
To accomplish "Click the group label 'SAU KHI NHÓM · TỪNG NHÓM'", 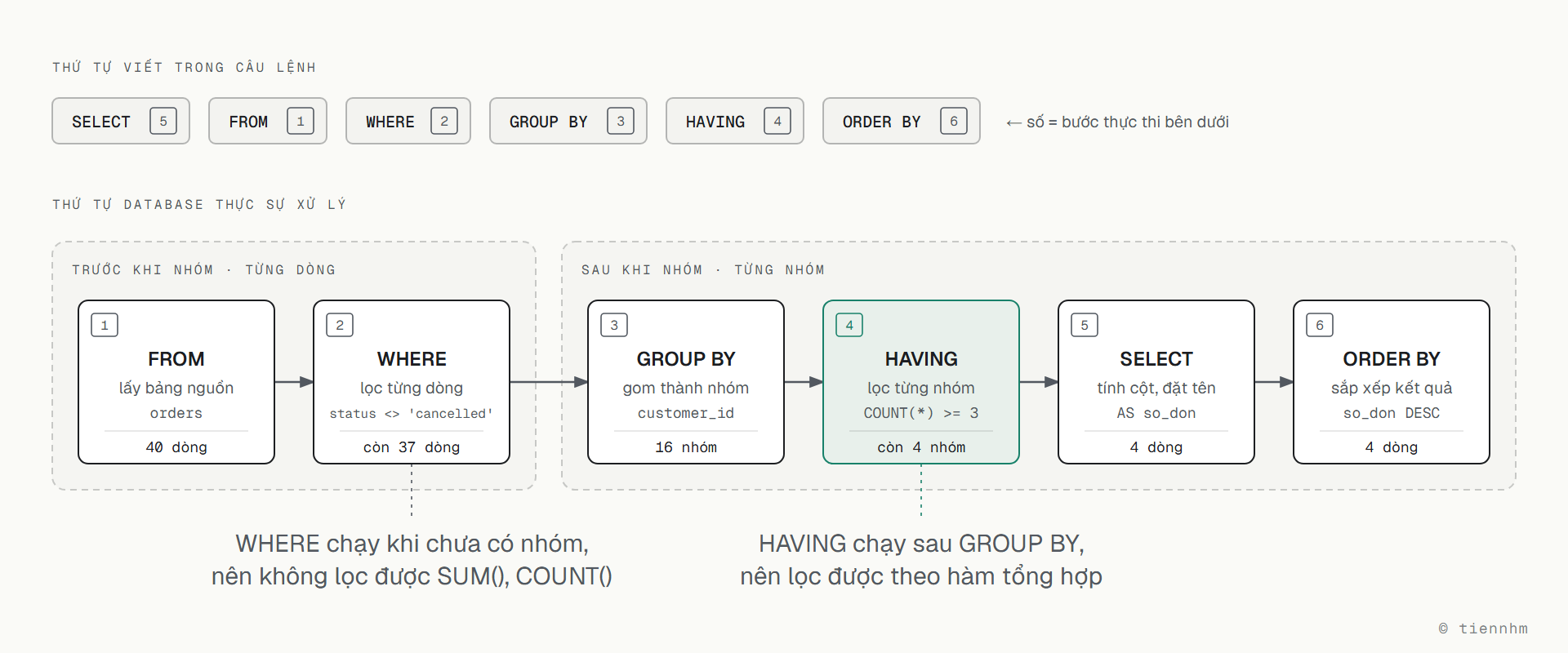I will click(702, 269).
